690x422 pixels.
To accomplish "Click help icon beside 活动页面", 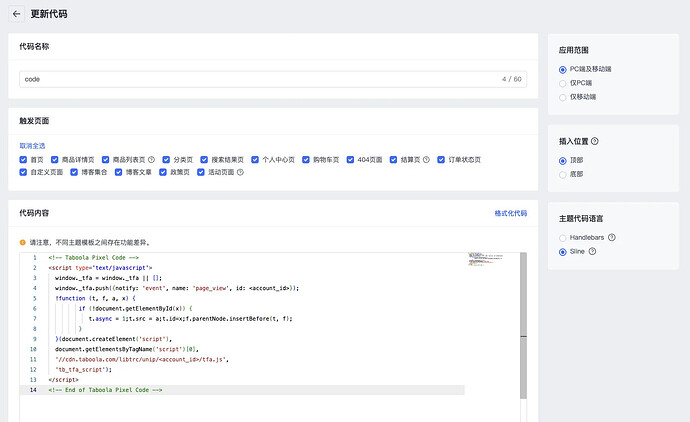I will 240,172.
